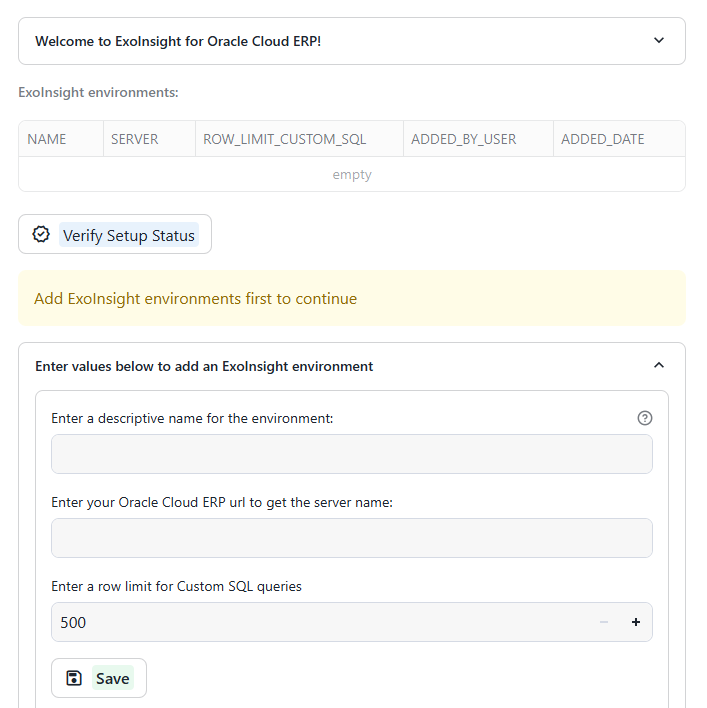Click the Verify Setup Status button
The width and height of the screenshot is (707, 708).
pos(115,234)
